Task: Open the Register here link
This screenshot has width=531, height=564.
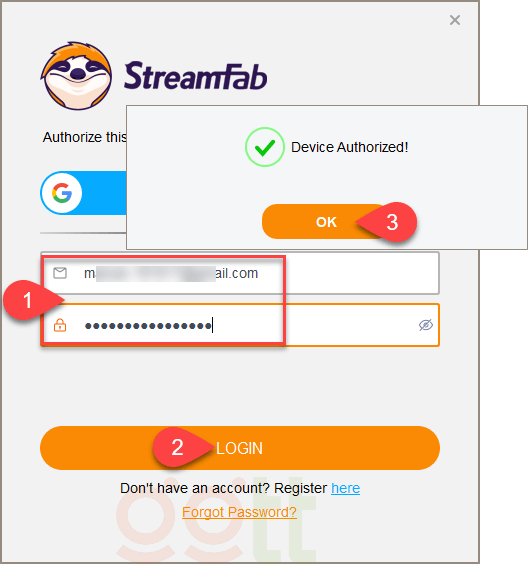Action: (x=345, y=488)
